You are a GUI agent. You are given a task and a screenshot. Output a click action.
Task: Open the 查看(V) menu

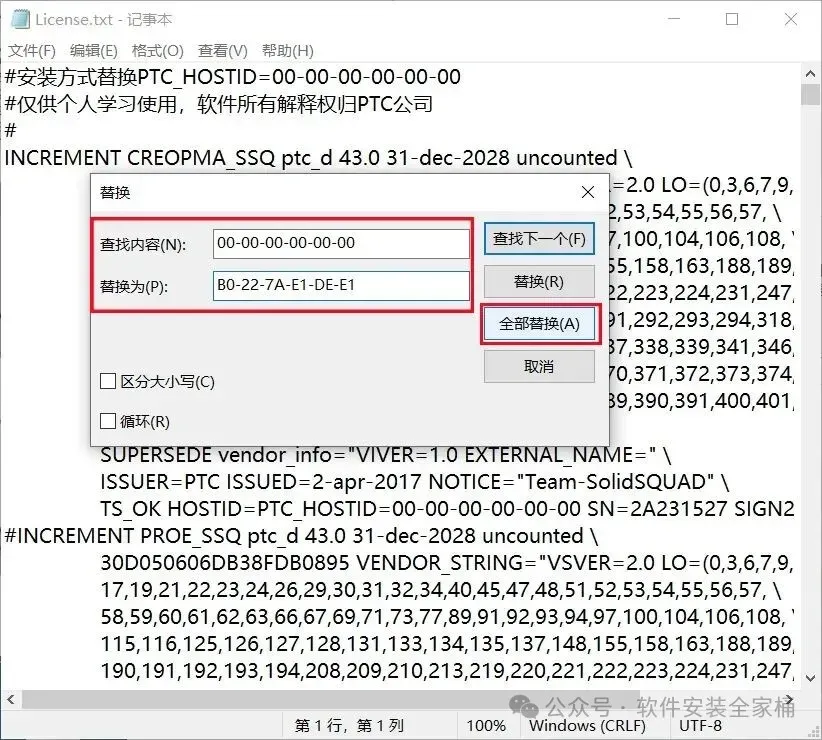[222, 51]
